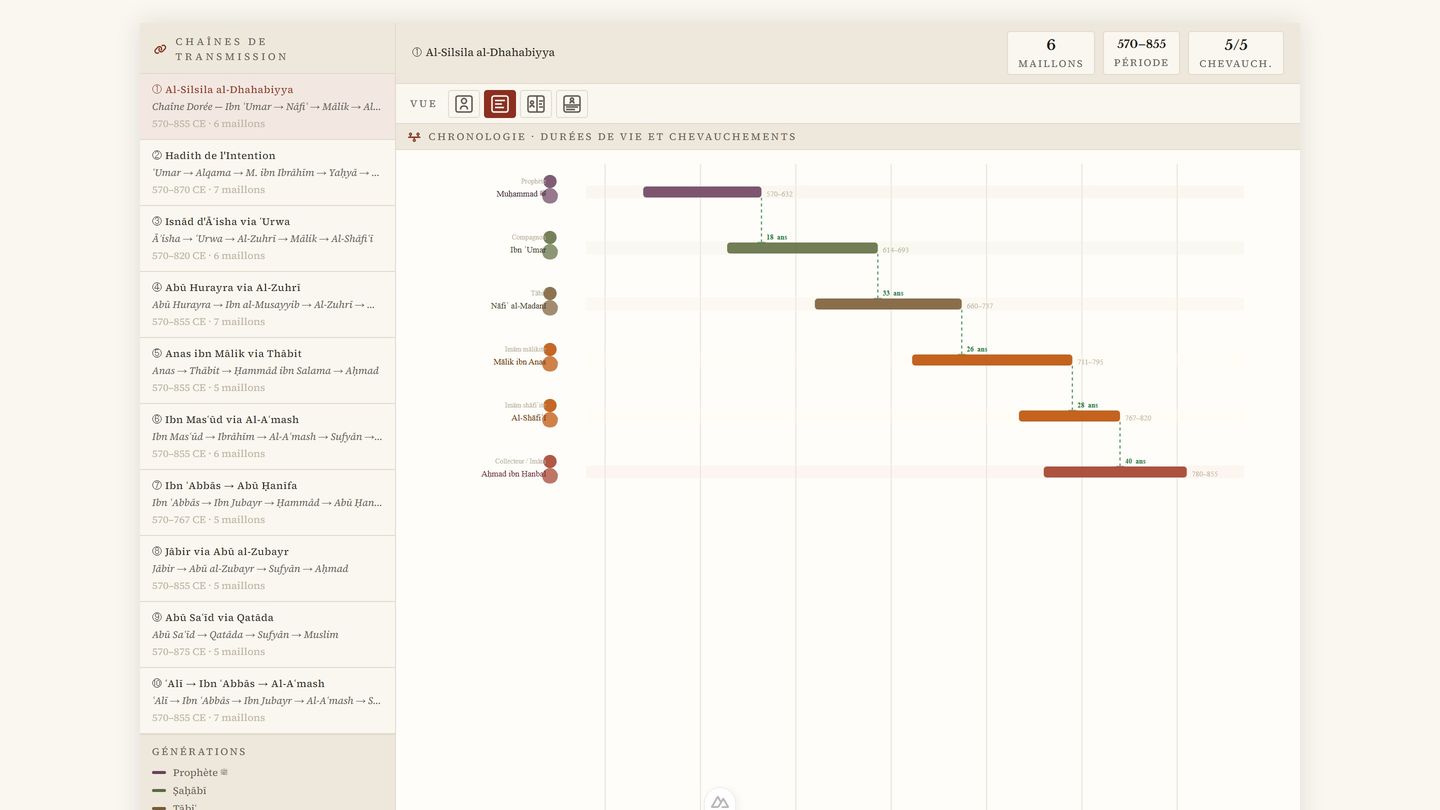
Task: Choose Jābir via Abū al-Zubayr chain
Action: [268, 569]
